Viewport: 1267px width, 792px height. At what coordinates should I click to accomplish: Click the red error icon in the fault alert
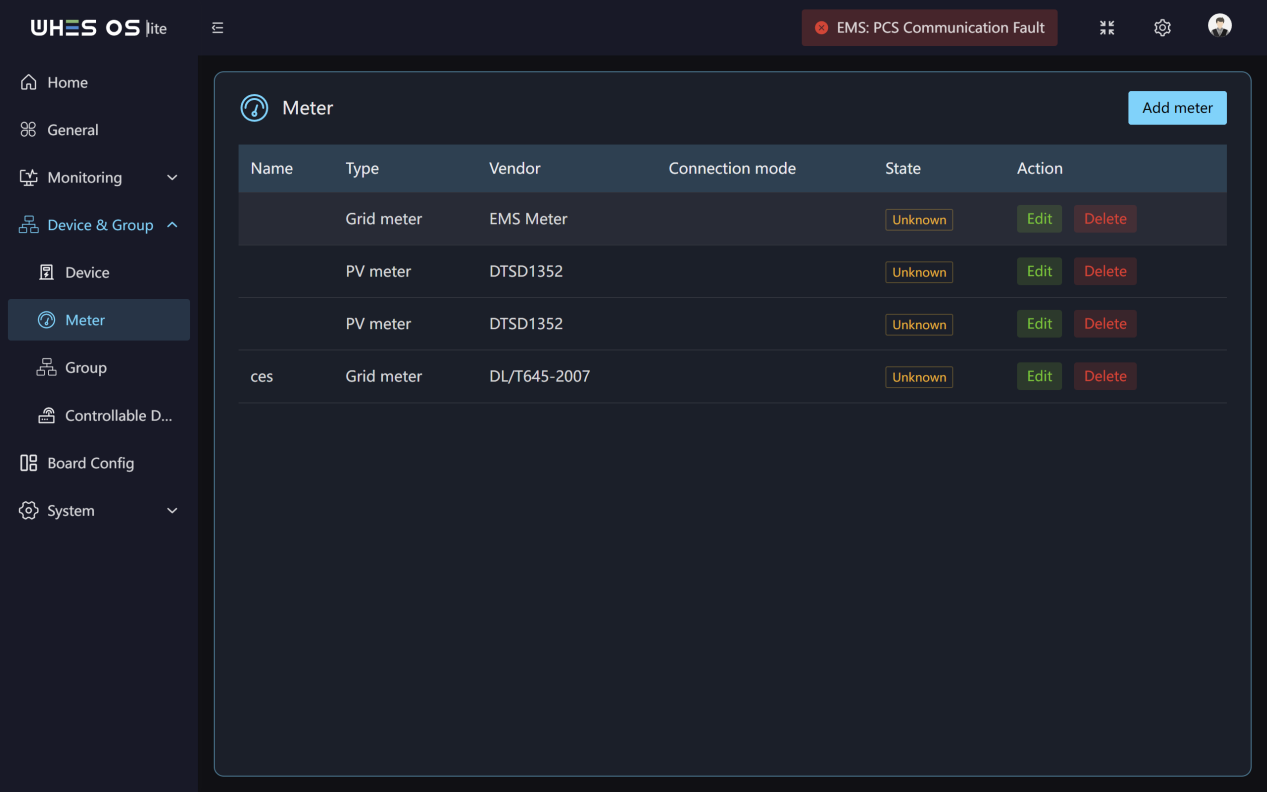pos(821,28)
